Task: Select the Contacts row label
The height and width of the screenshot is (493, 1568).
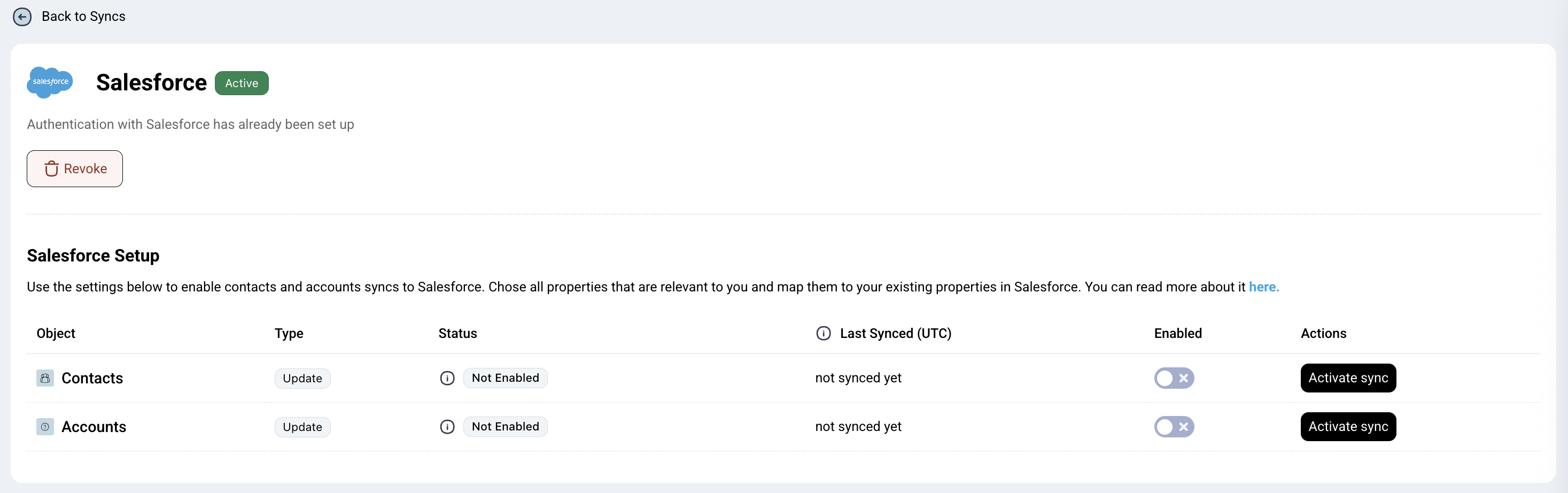Action: coord(92,379)
